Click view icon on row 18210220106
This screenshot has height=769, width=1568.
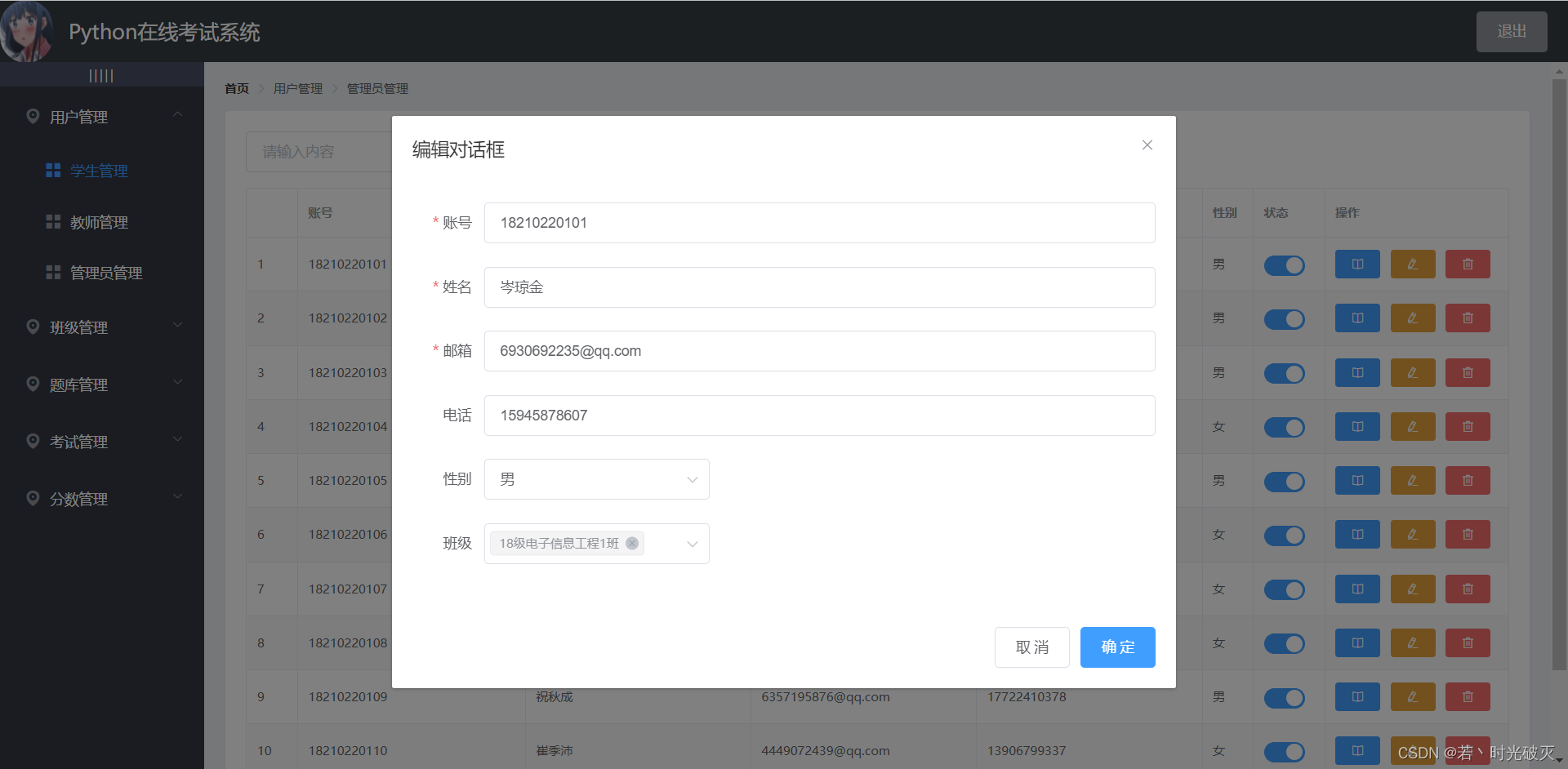[x=1357, y=535]
